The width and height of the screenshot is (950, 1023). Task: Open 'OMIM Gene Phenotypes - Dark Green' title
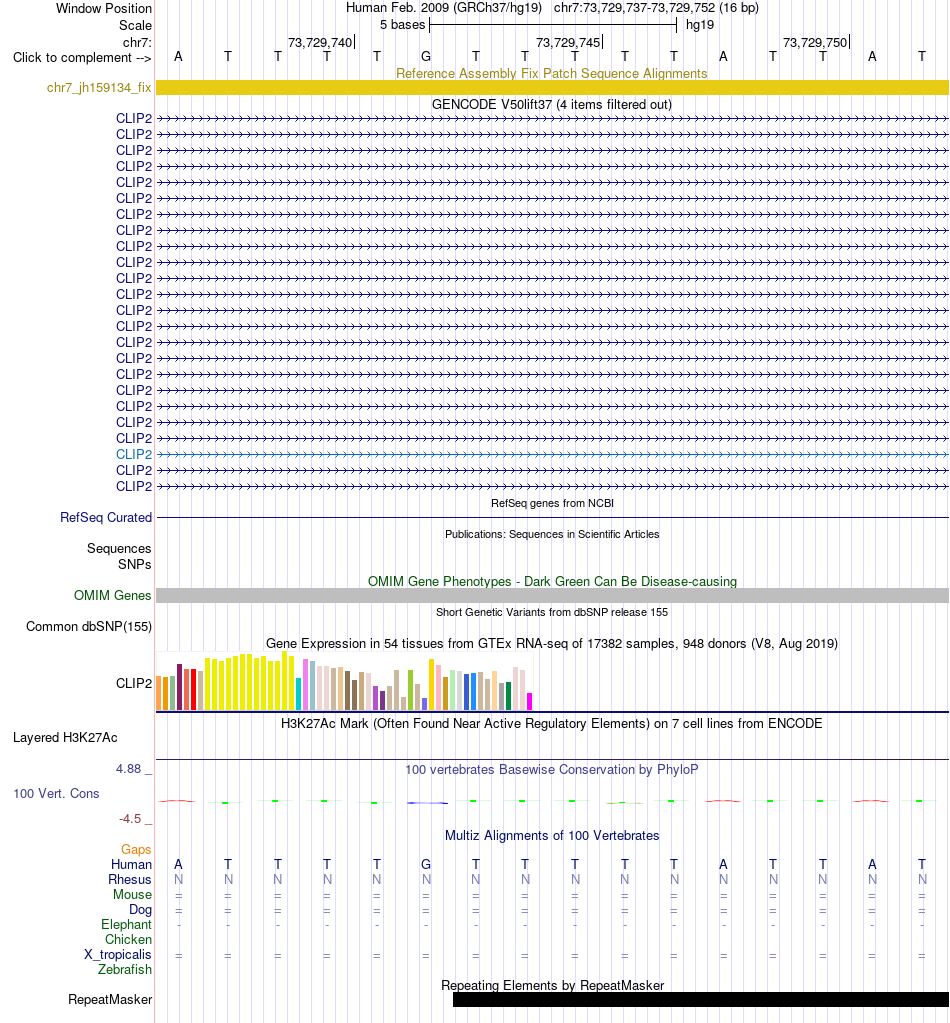552,581
